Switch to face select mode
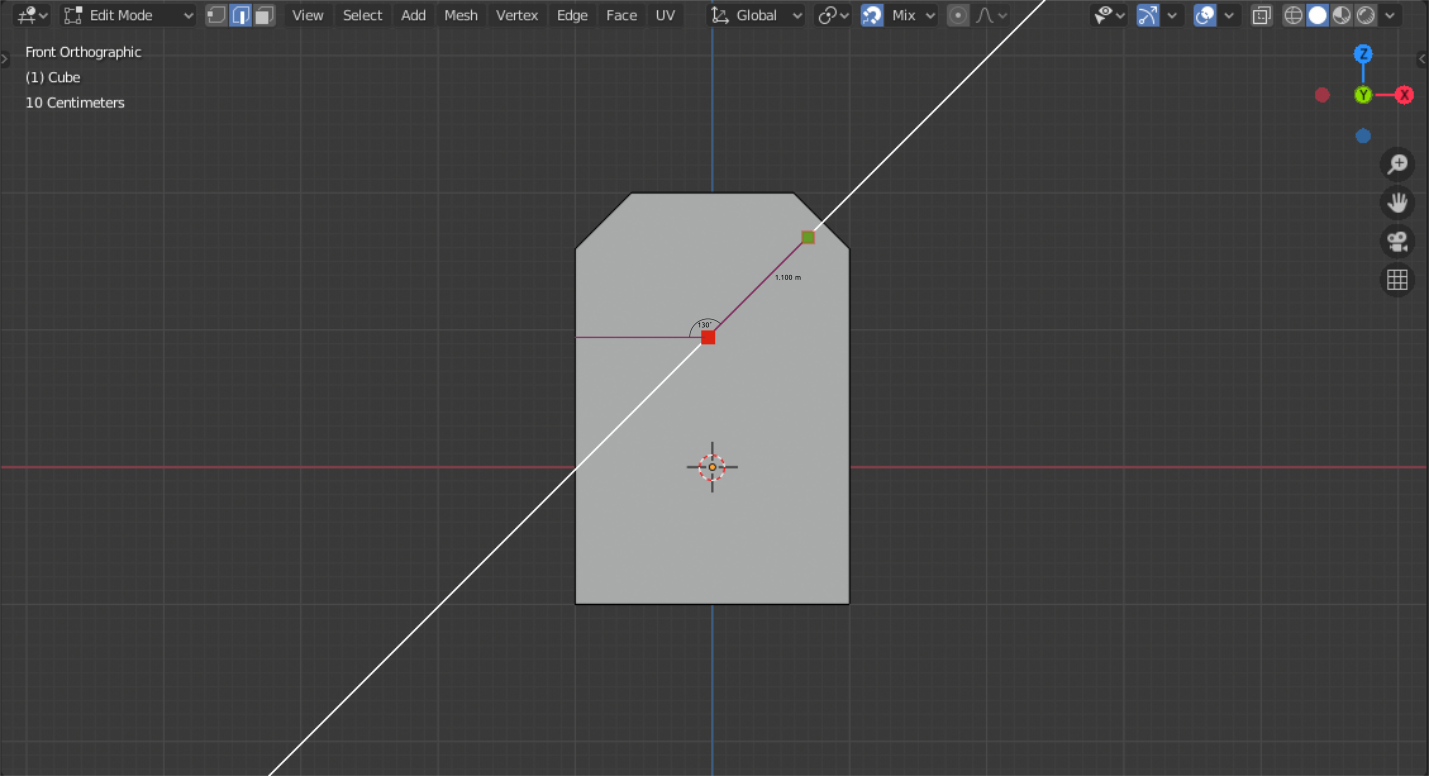Viewport: 1429px width, 776px height. (264, 15)
